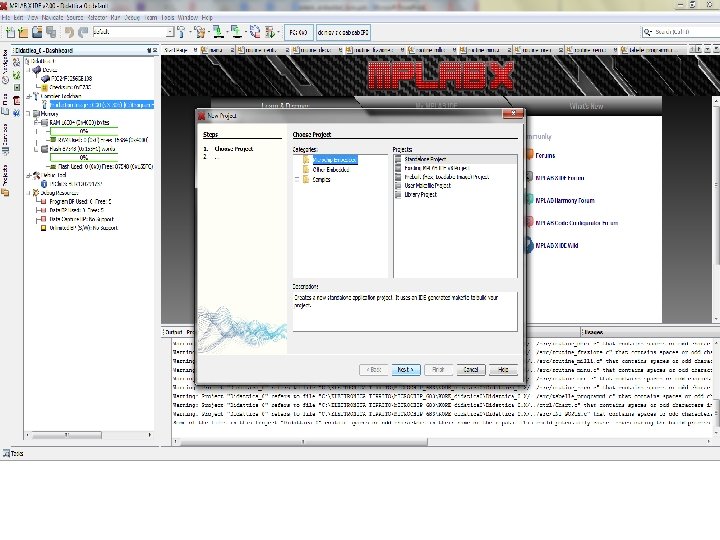The width and height of the screenshot is (720, 540).
Task: Open the Window menu
Action: (x=187, y=17)
